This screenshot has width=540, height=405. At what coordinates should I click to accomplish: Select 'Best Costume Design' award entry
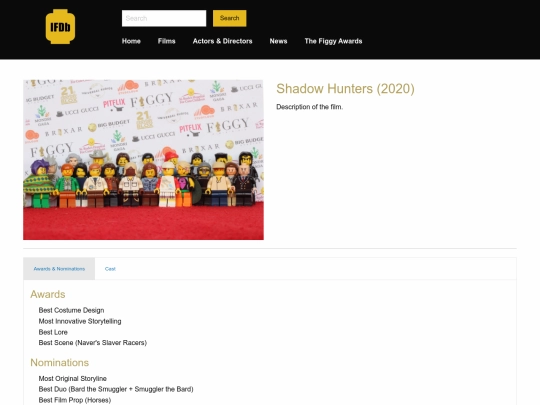[x=71, y=310]
